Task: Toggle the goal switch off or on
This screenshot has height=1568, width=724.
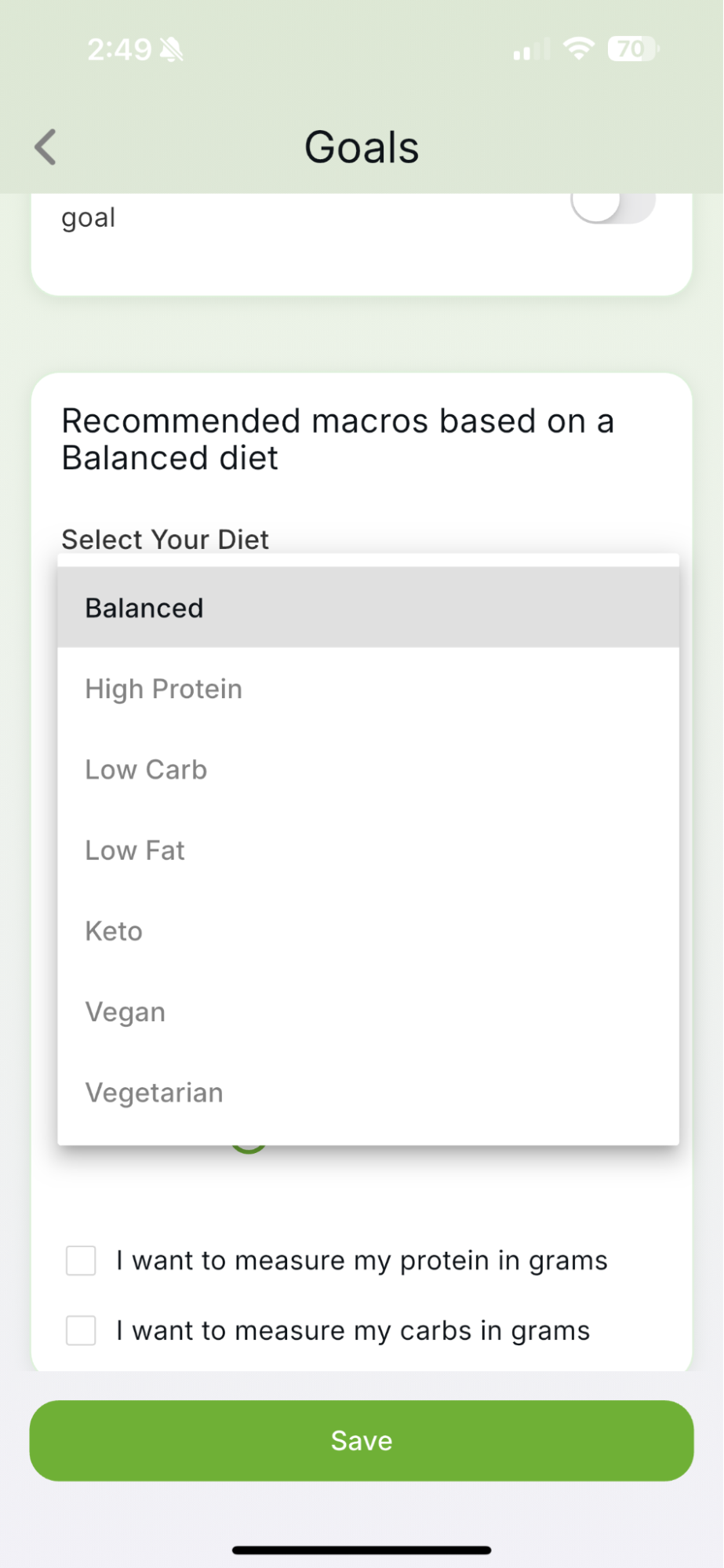Action: [x=613, y=208]
